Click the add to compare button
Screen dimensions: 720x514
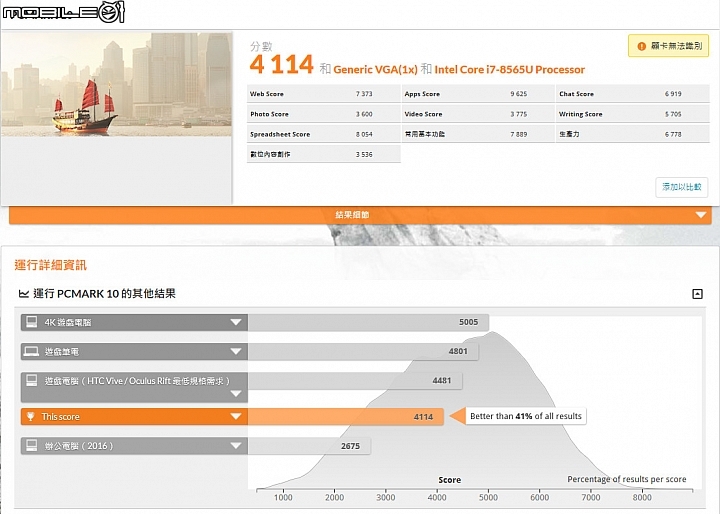(681, 187)
